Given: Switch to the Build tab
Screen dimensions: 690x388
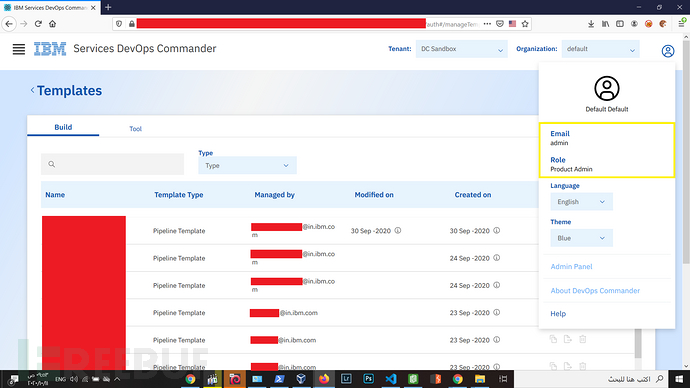Looking at the screenshot, I should [x=63, y=127].
